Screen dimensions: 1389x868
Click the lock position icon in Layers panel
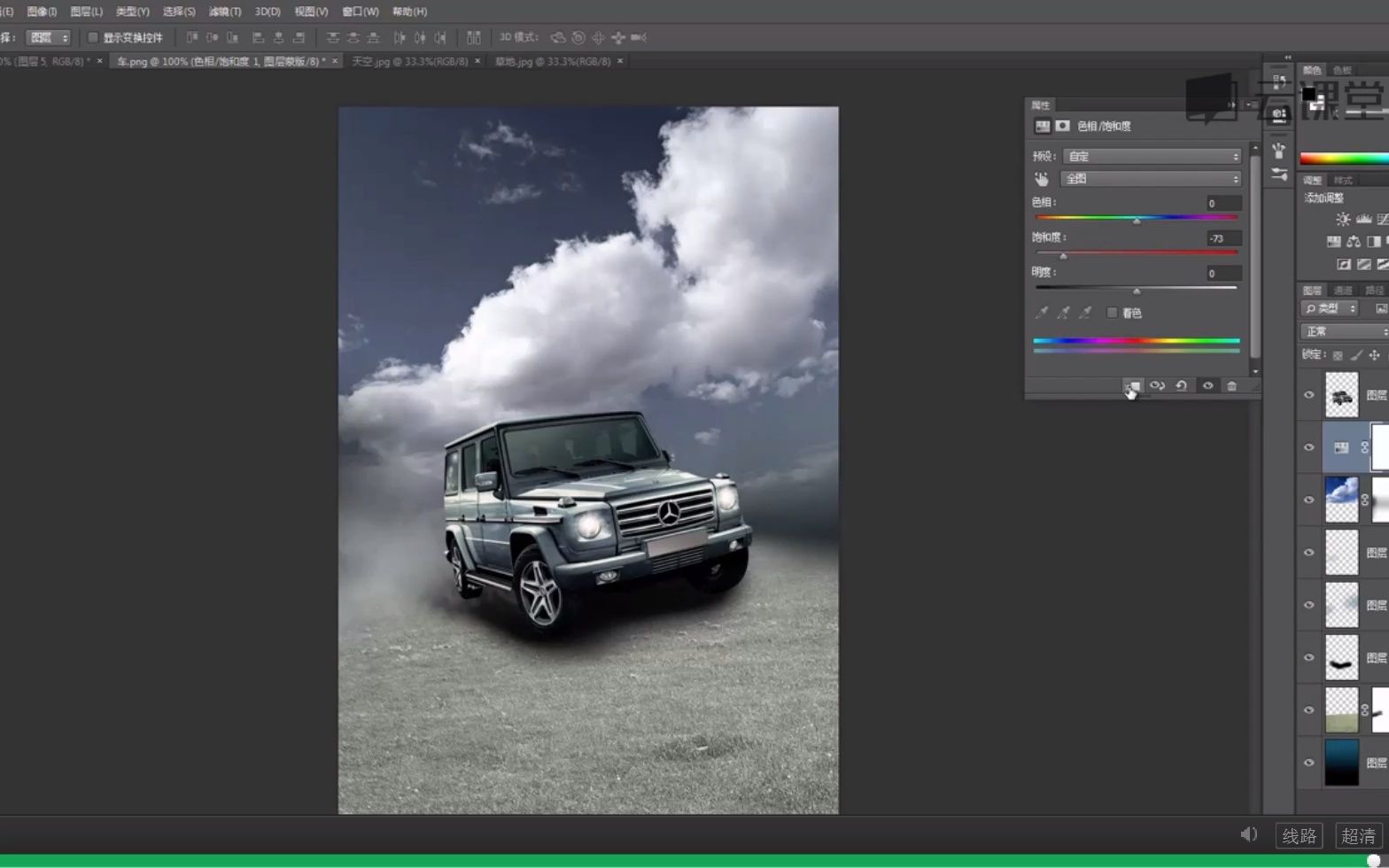pyautogui.click(x=1375, y=355)
